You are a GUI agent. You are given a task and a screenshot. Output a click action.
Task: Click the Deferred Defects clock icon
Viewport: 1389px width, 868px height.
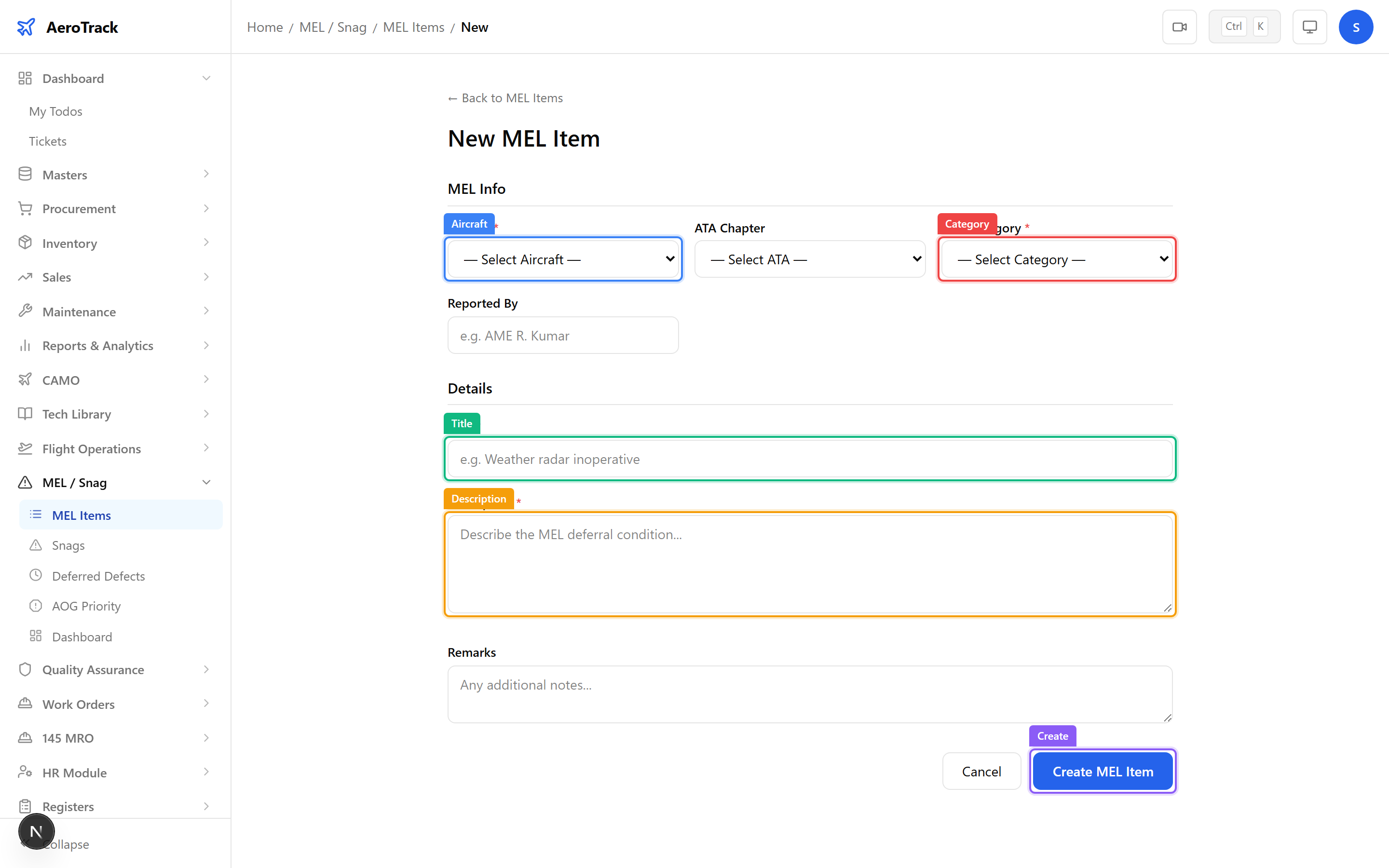pos(36,575)
